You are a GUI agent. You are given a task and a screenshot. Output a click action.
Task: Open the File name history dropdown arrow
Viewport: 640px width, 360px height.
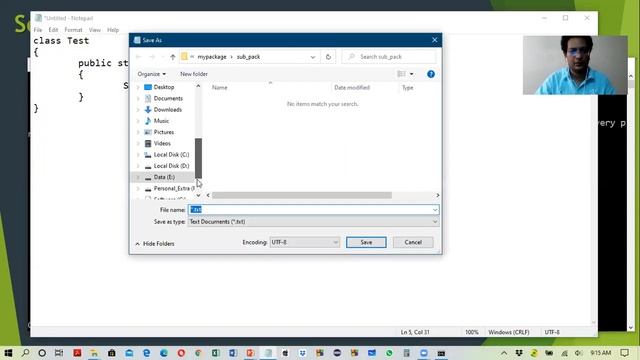[x=435, y=210]
